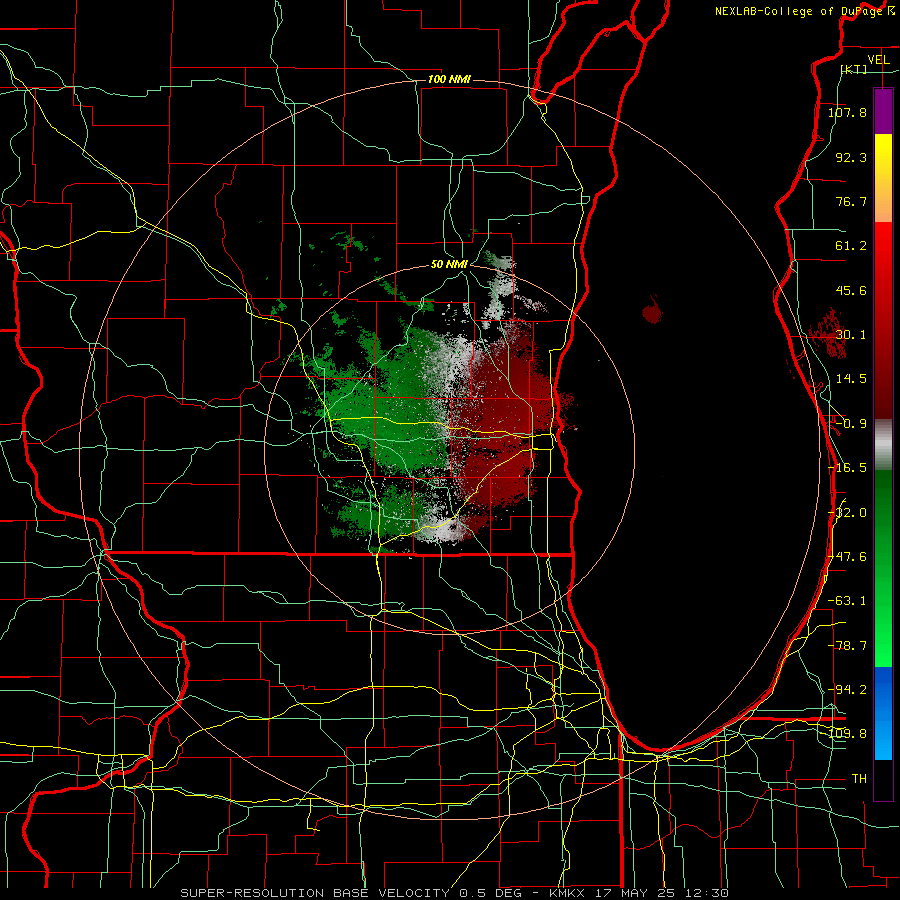Image resolution: width=900 pixels, height=900 pixels.
Task: Select the 76.7 scale value
Action: (x=851, y=201)
